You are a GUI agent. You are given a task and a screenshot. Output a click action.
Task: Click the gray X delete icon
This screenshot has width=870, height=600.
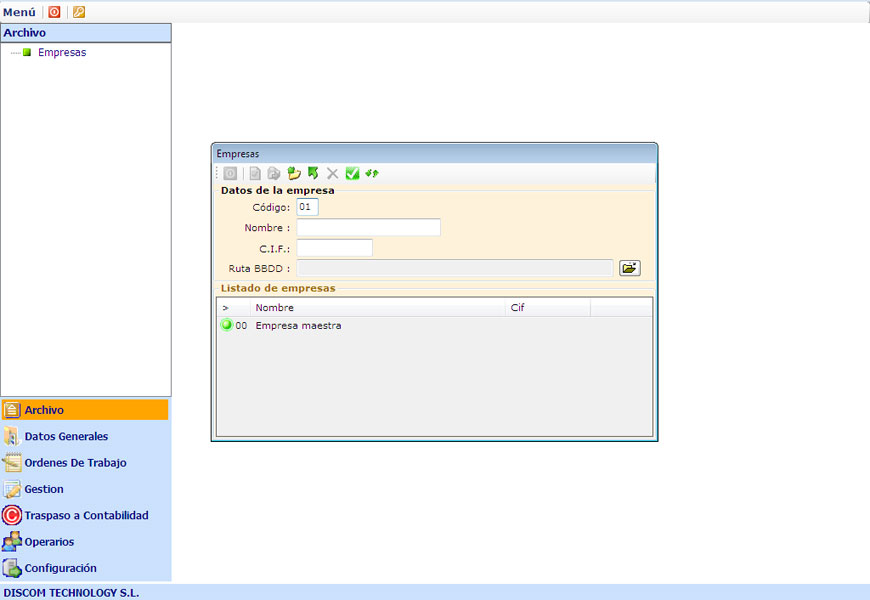pyautogui.click(x=333, y=174)
